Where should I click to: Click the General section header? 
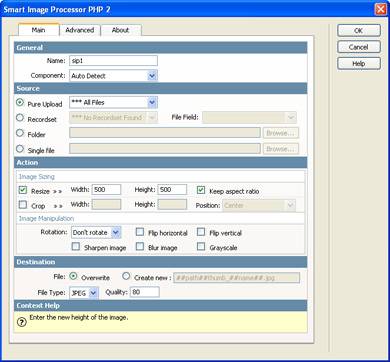(160, 48)
